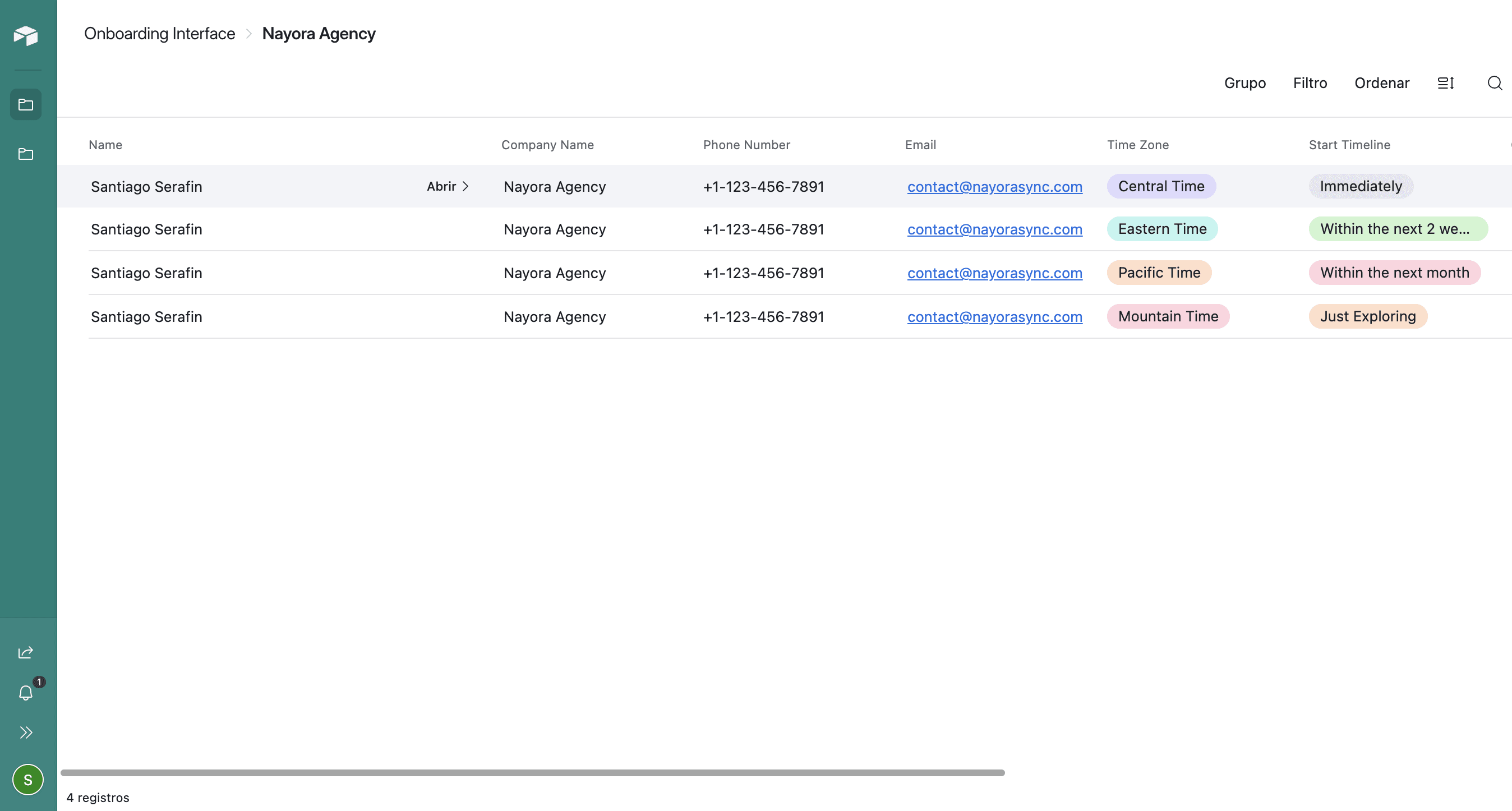Screen dimensions: 1512x811
Task: Click the row height icon in the toolbar
Action: coord(1446,83)
